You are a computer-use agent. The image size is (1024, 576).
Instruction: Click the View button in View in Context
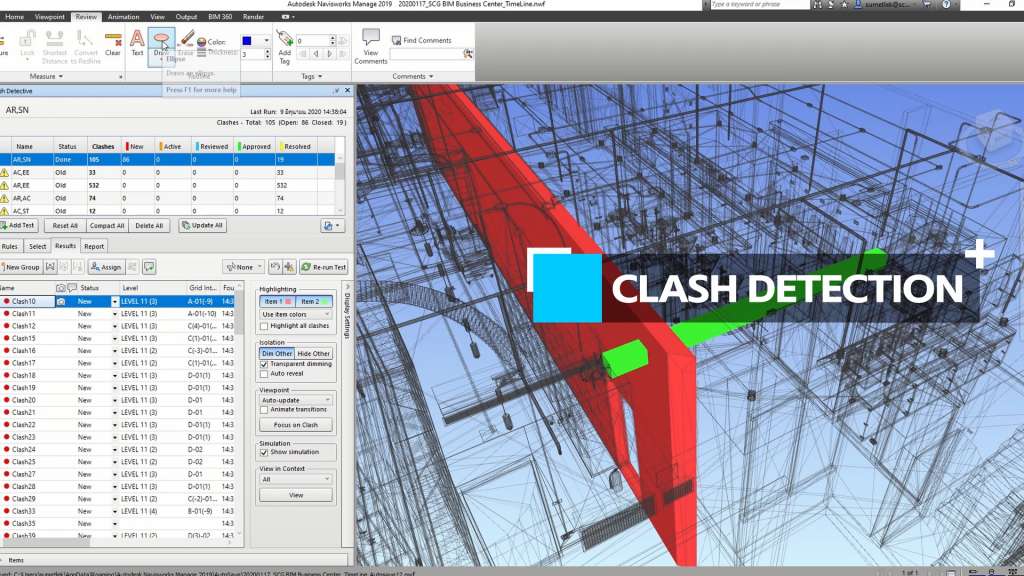pyautogui.click(x=296, y=496)
